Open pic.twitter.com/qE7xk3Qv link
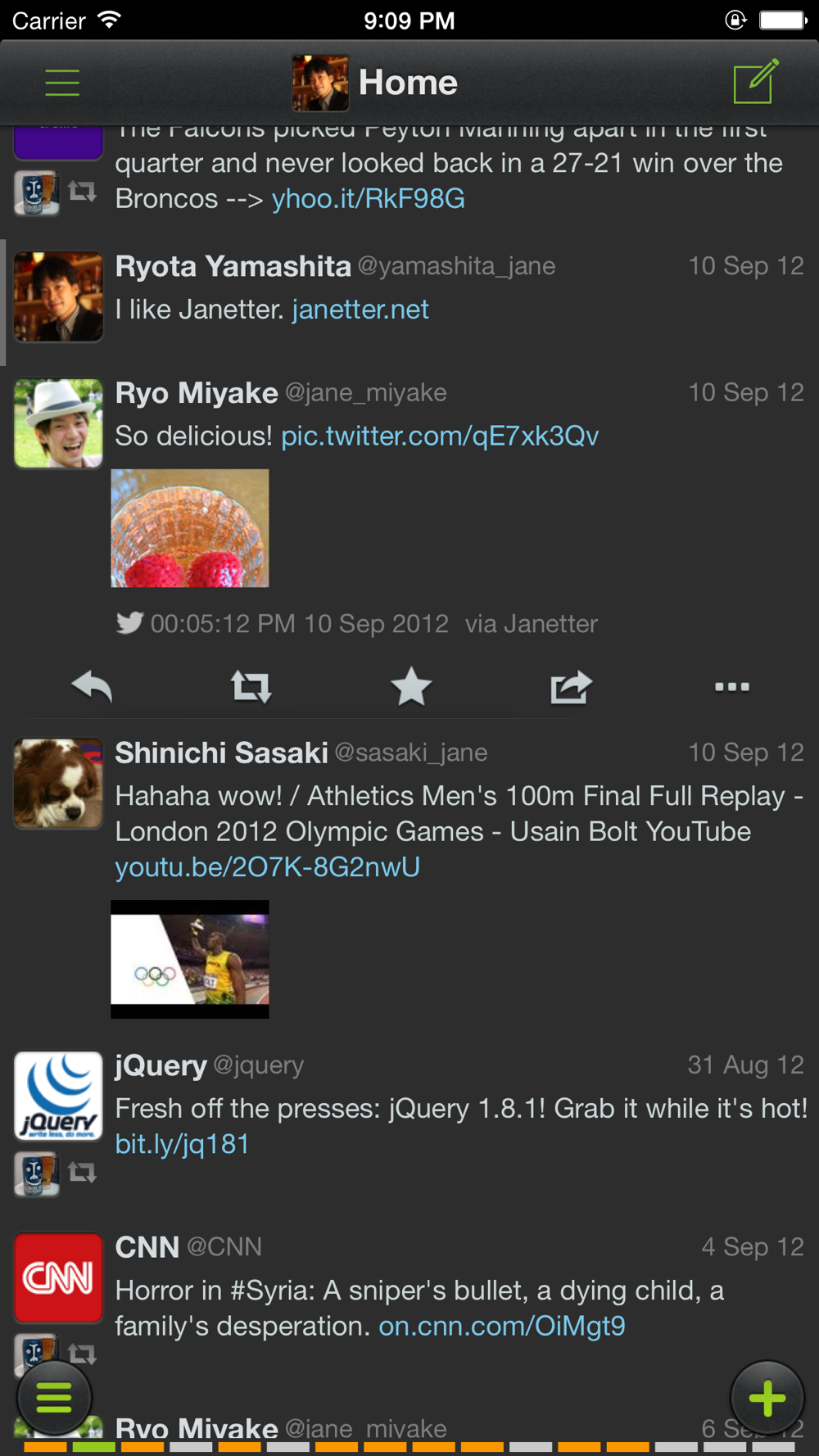 [x=440, y=436]
